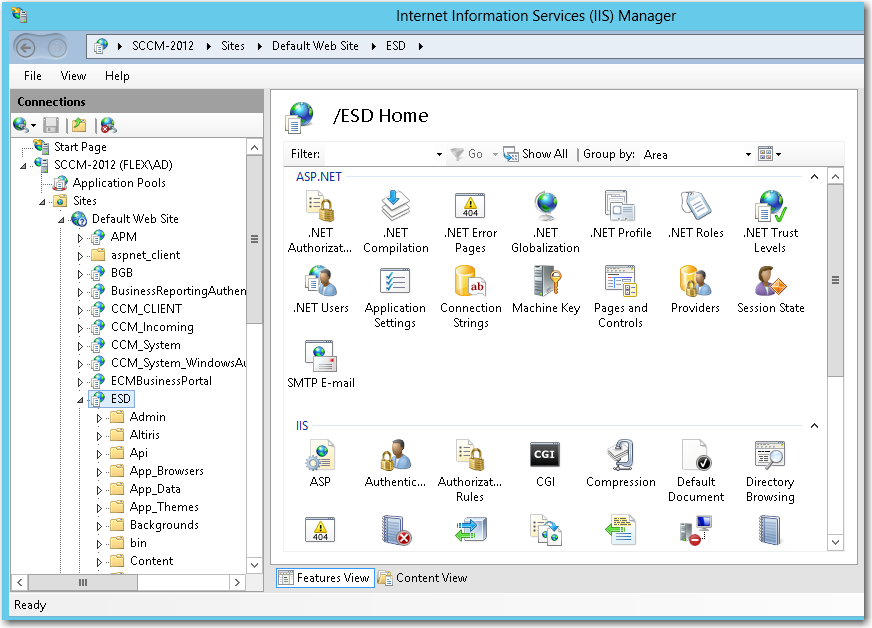The image size is (872, 628).
Task: Collapse the Default Web Site tree node
Action: click(x=61, y=219)
